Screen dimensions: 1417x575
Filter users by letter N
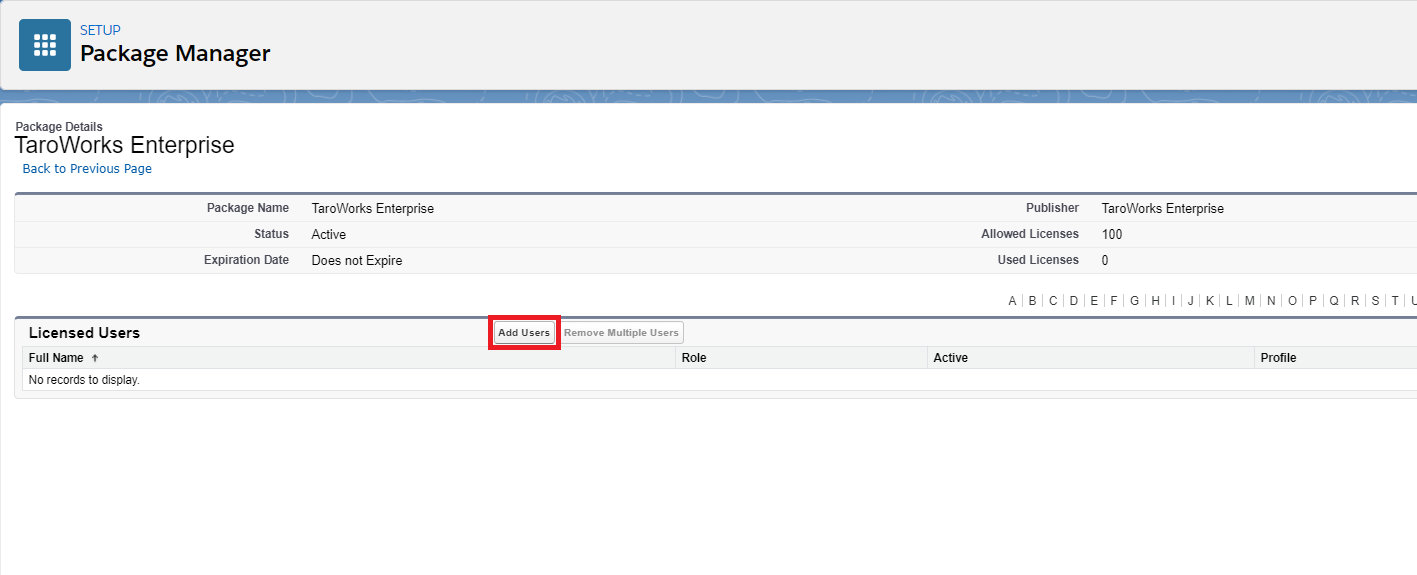(1271, 301)
